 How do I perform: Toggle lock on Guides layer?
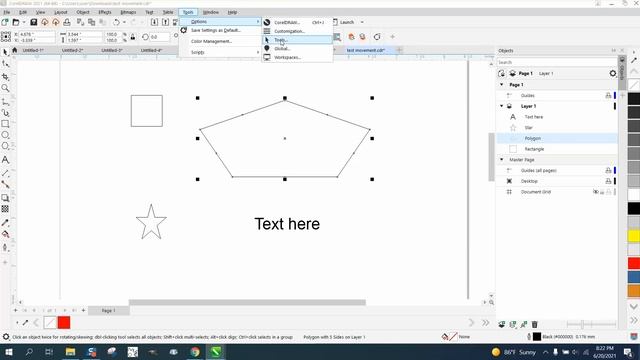click(608, 96)
